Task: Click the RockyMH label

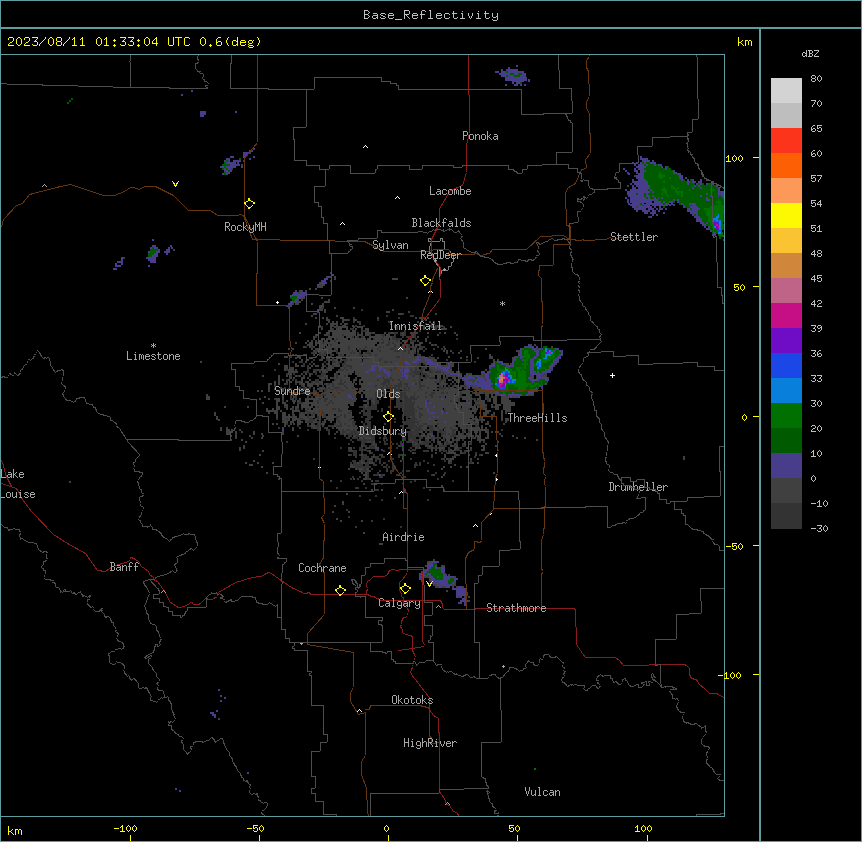Action: click(245, 227)
